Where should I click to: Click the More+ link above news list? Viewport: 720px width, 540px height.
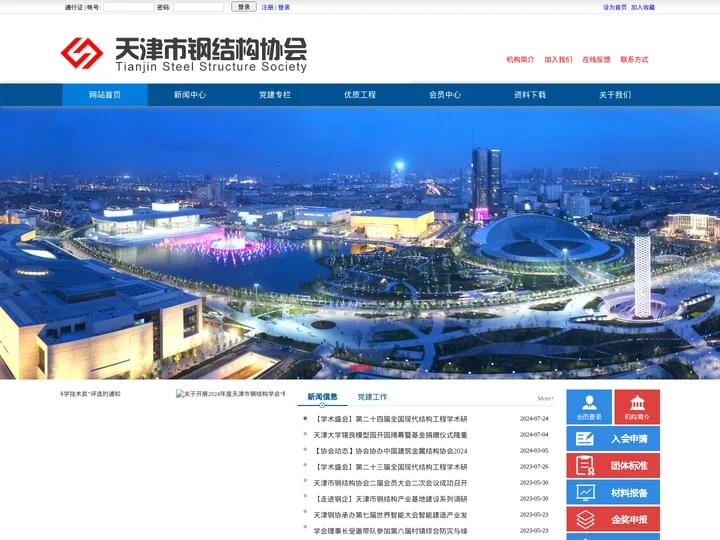(x=545, y=398)
